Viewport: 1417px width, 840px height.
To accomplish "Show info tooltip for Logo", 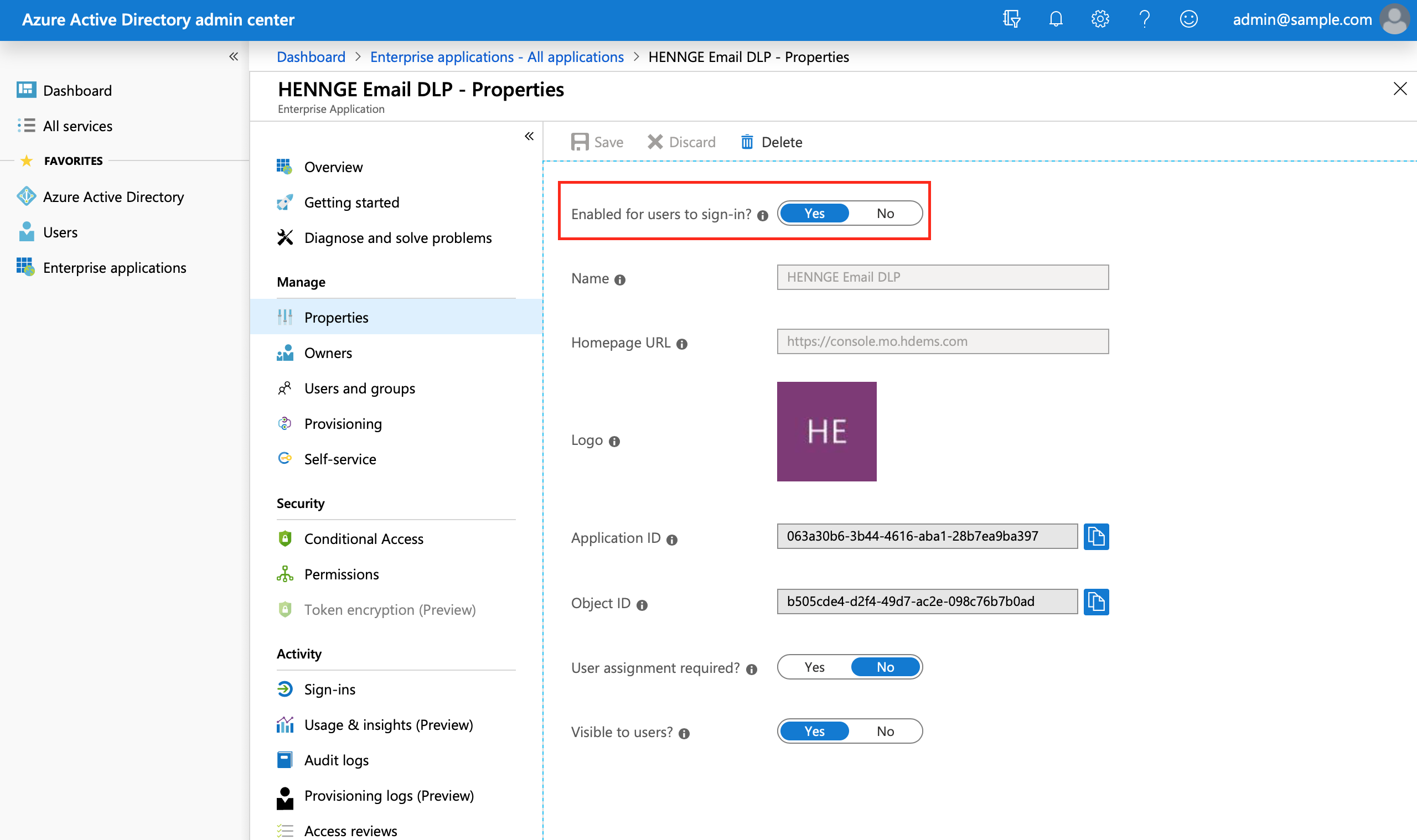I will [614, 442].
